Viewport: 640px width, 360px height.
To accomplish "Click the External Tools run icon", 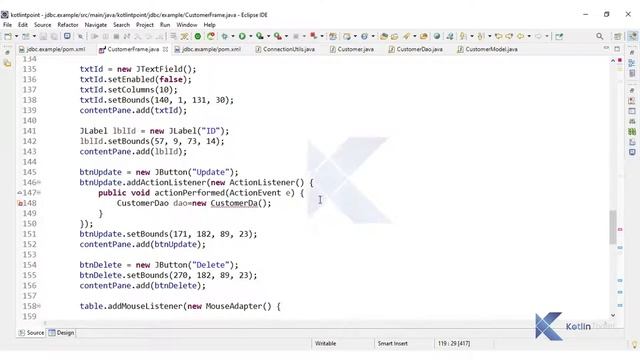I will click(278, 36).
